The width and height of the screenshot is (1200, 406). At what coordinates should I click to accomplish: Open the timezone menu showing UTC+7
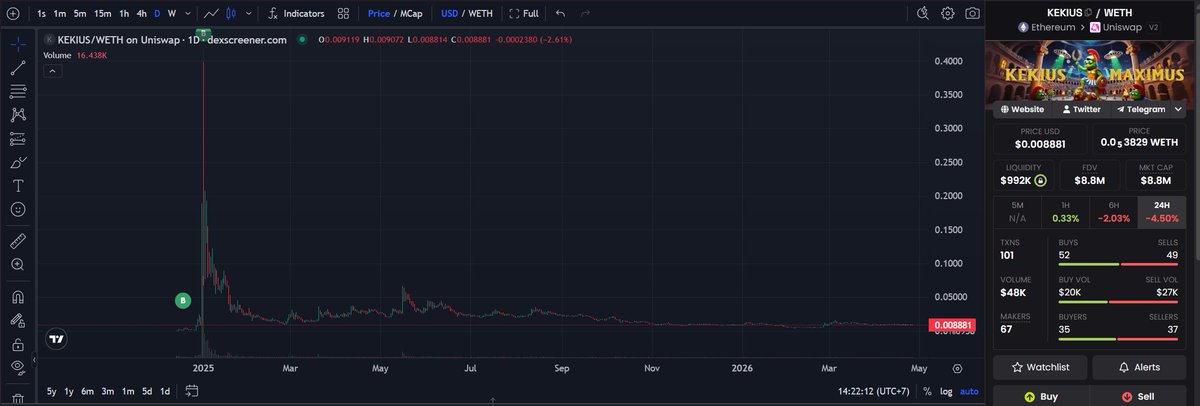875,391
